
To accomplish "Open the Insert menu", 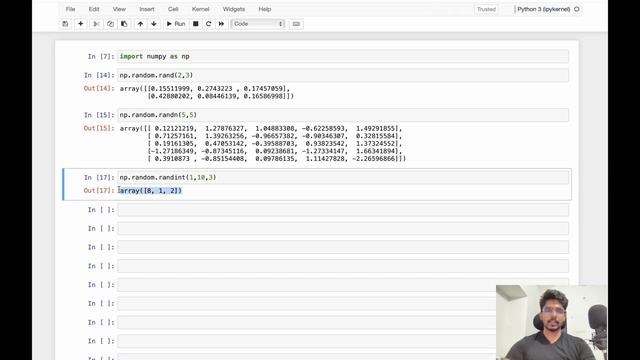I will 147,9.
